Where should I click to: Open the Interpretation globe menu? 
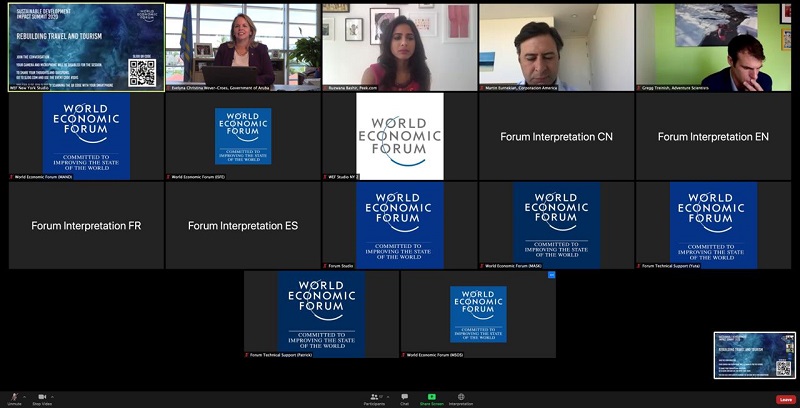point(461,397)
